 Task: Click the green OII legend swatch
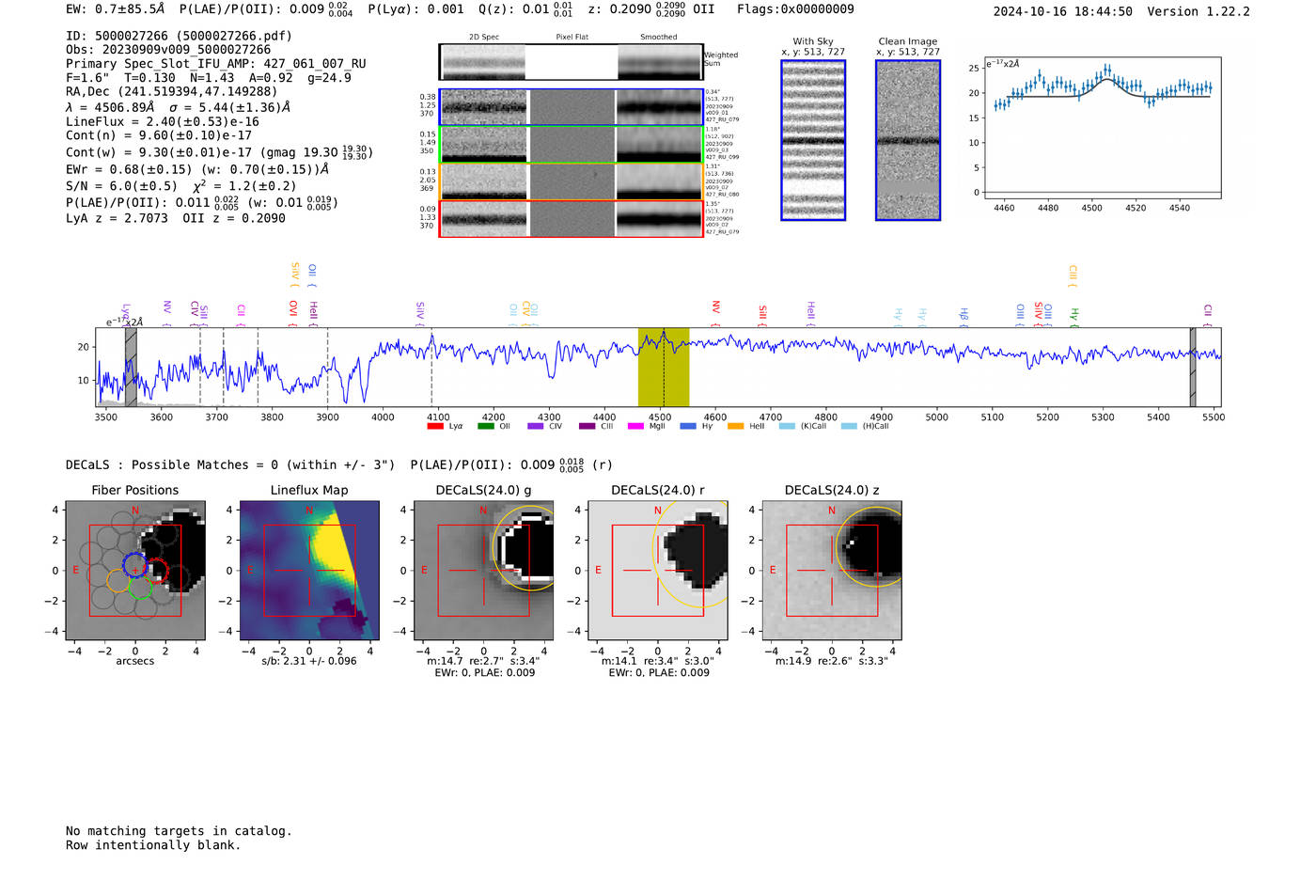pyautogui.click(x=485, y=426)
